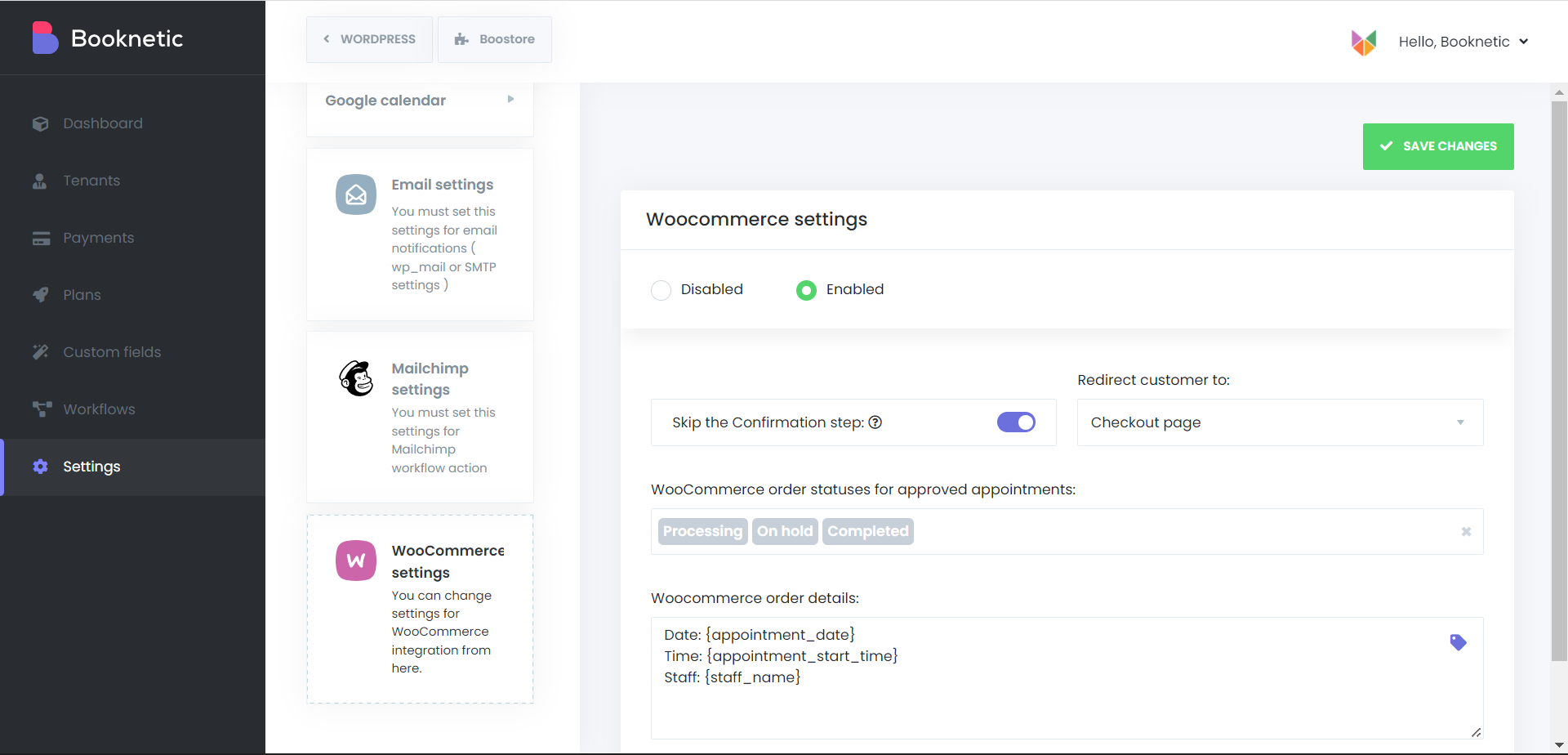This screenshot has width=1568, height=755.
Task: Click the Boostore puzzle piece icon
Action: pyautogui.click(x=461, y=39)
